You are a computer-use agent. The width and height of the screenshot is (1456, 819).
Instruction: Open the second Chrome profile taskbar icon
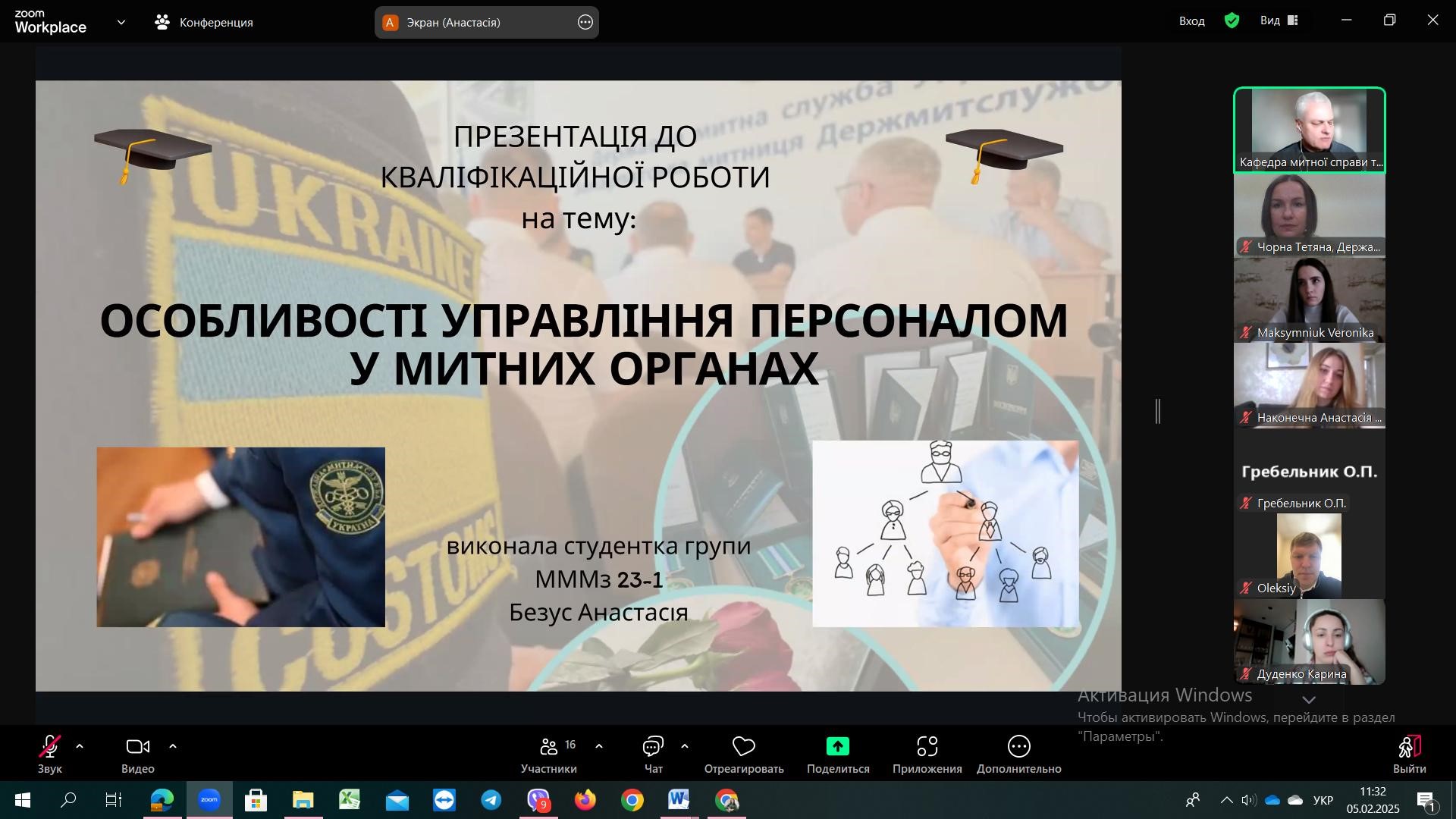pyautogui.click(x=726, y=800)
